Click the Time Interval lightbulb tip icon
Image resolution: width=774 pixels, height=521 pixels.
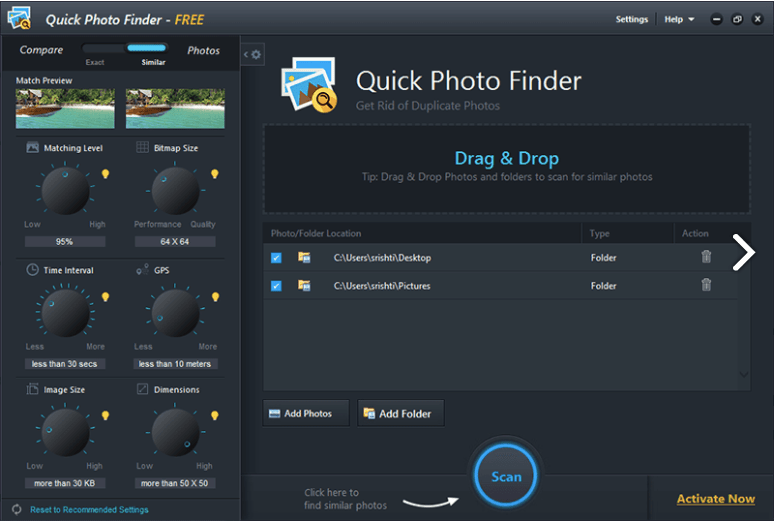[105, 297]
